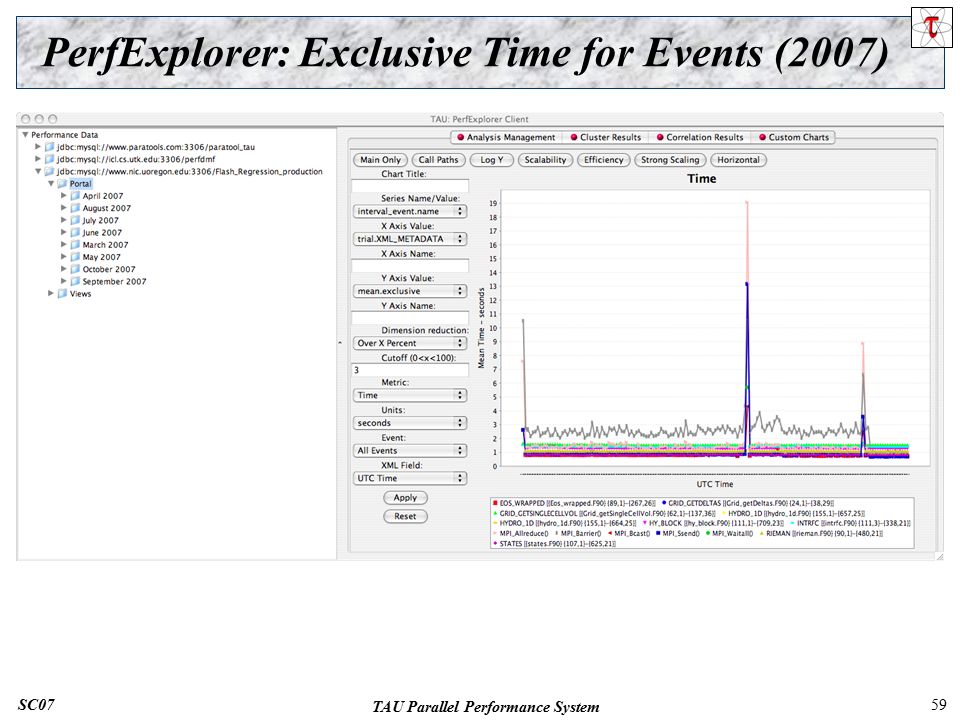The image size is (960, 720).
Task: Click the Flash_Regression_production database icon
Action: click(50, 171)
